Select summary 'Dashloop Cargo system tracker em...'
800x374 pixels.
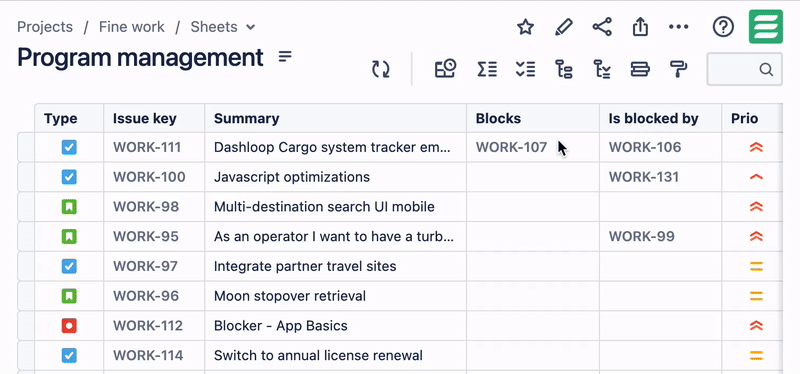(x=333, y=147)
